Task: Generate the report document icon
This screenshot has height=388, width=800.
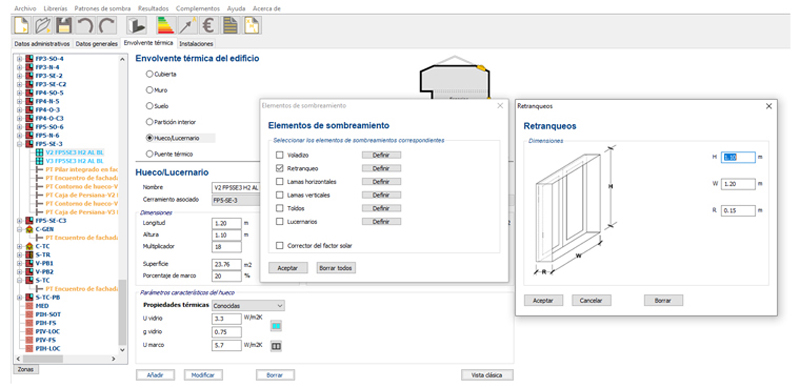Action: [x=231, y=26]
